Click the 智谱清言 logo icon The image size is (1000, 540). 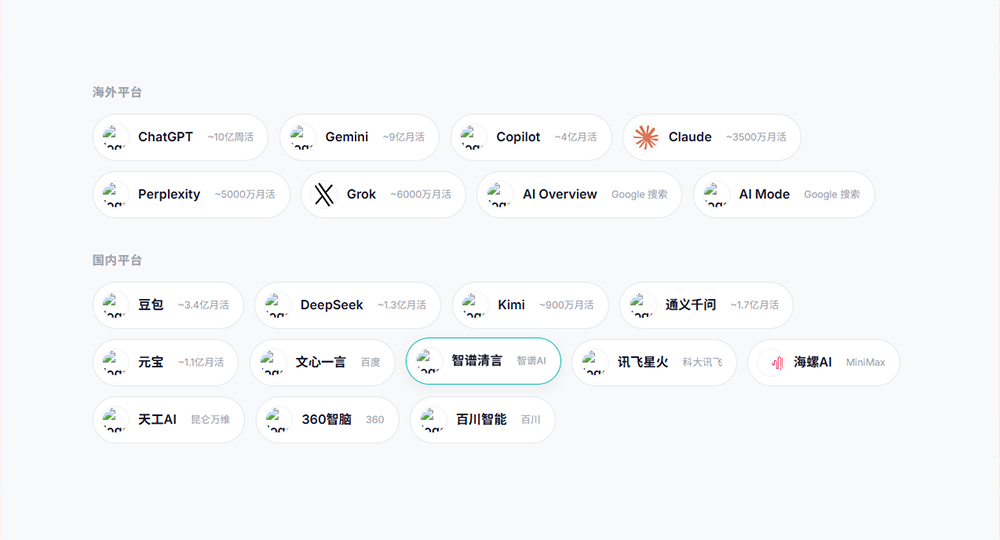(429, 361)
